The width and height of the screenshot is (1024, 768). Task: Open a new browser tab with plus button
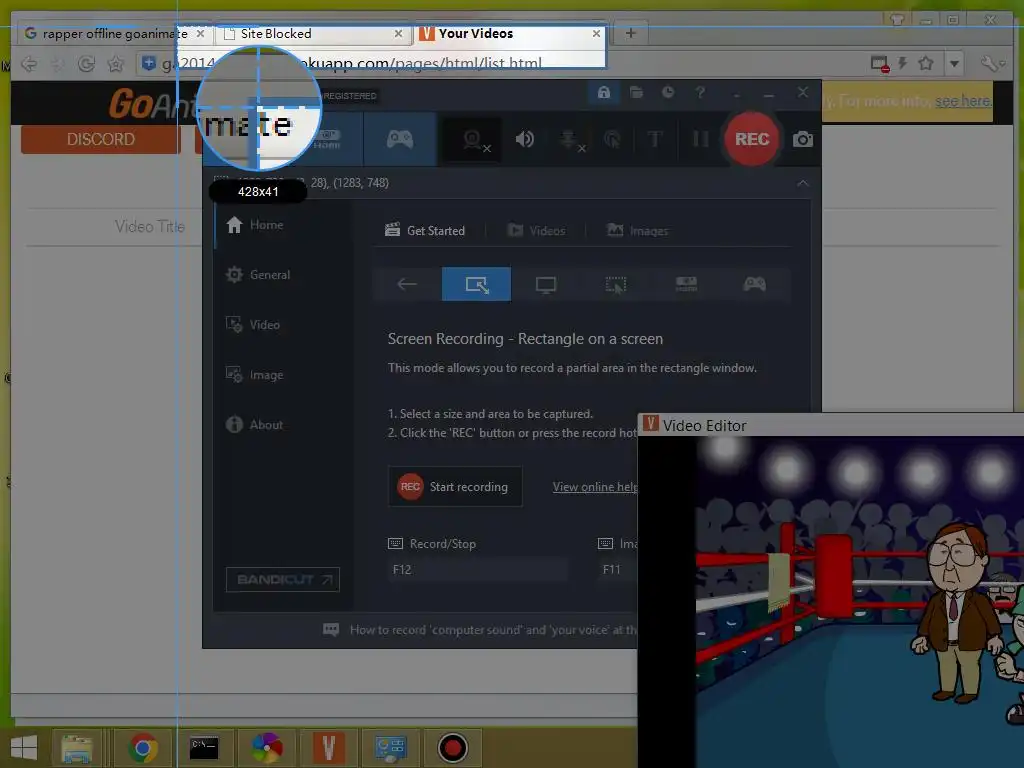click(630, 33)
